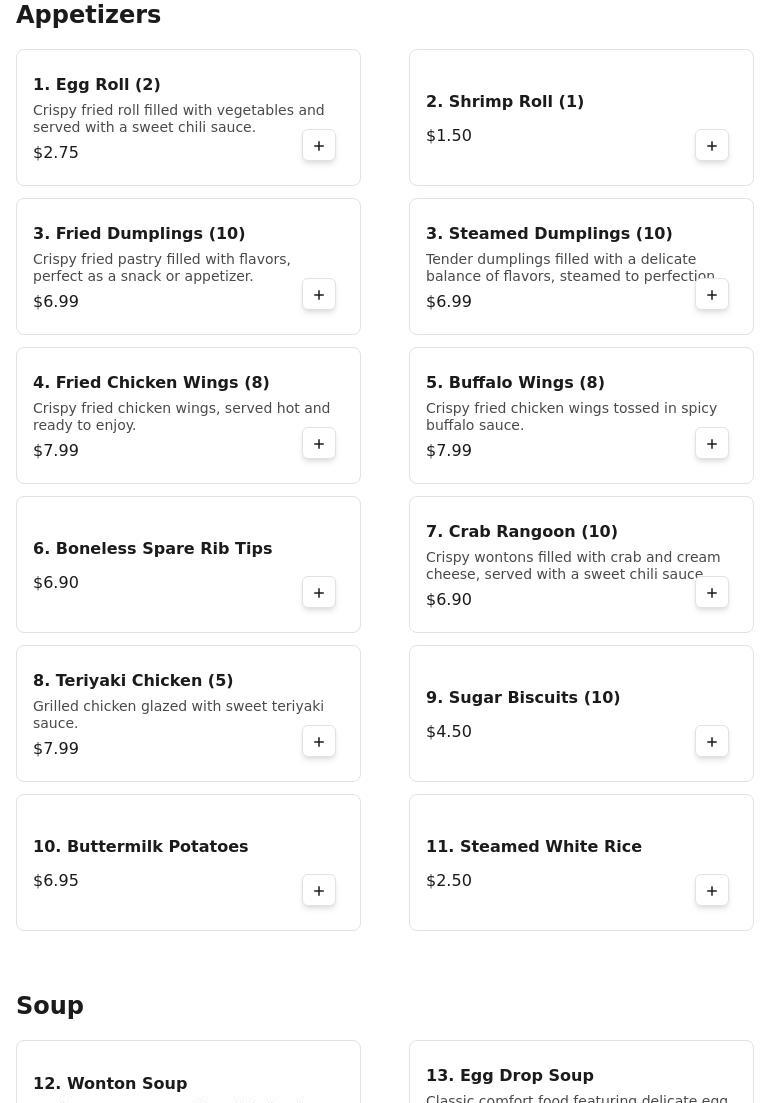Open the Egg Drop Soup item

(x=509, y=1076)
